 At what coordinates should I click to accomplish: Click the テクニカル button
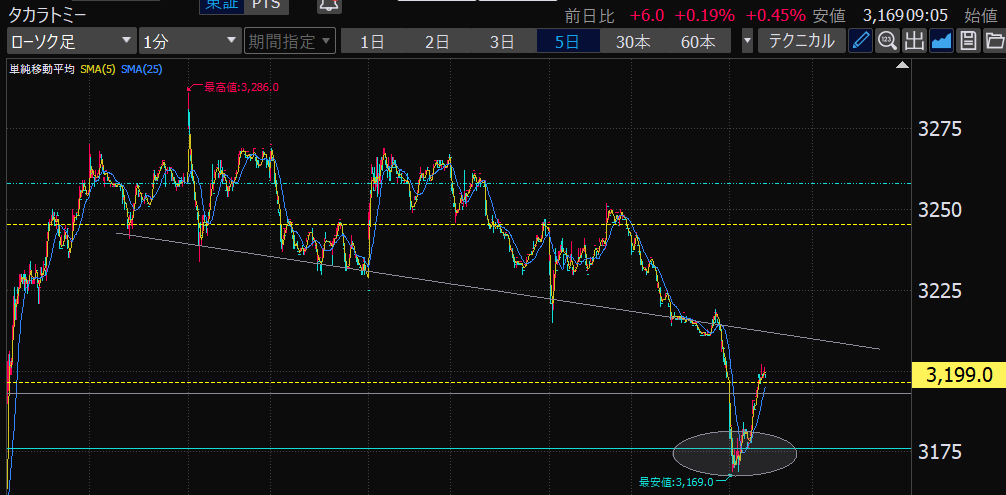pyautogui.click(x=800, y=41)
